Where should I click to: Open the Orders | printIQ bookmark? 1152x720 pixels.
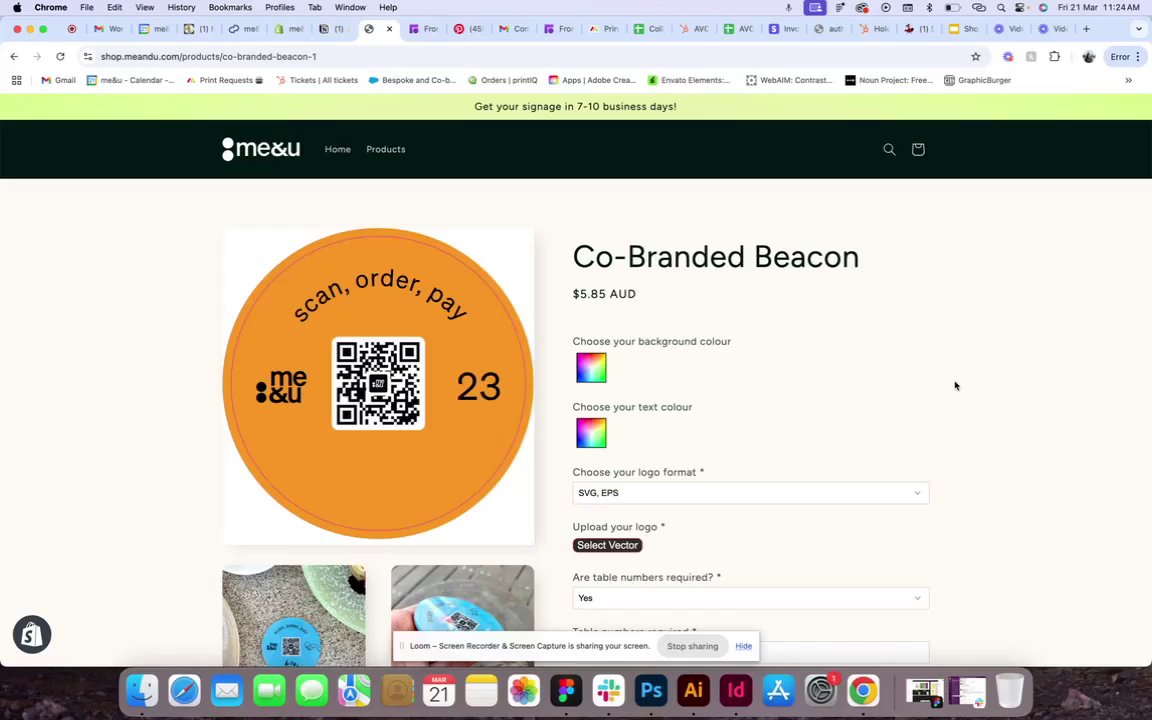pos(503,80)
